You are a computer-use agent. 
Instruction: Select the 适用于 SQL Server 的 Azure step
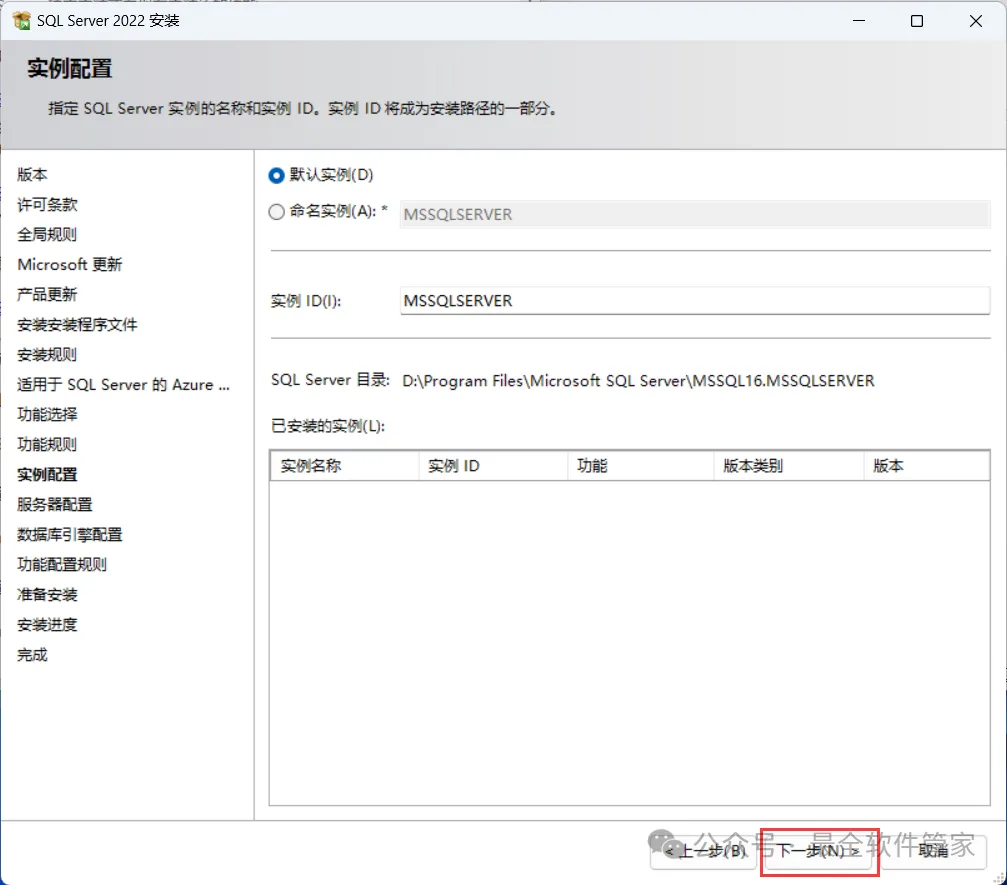[123, 385]
